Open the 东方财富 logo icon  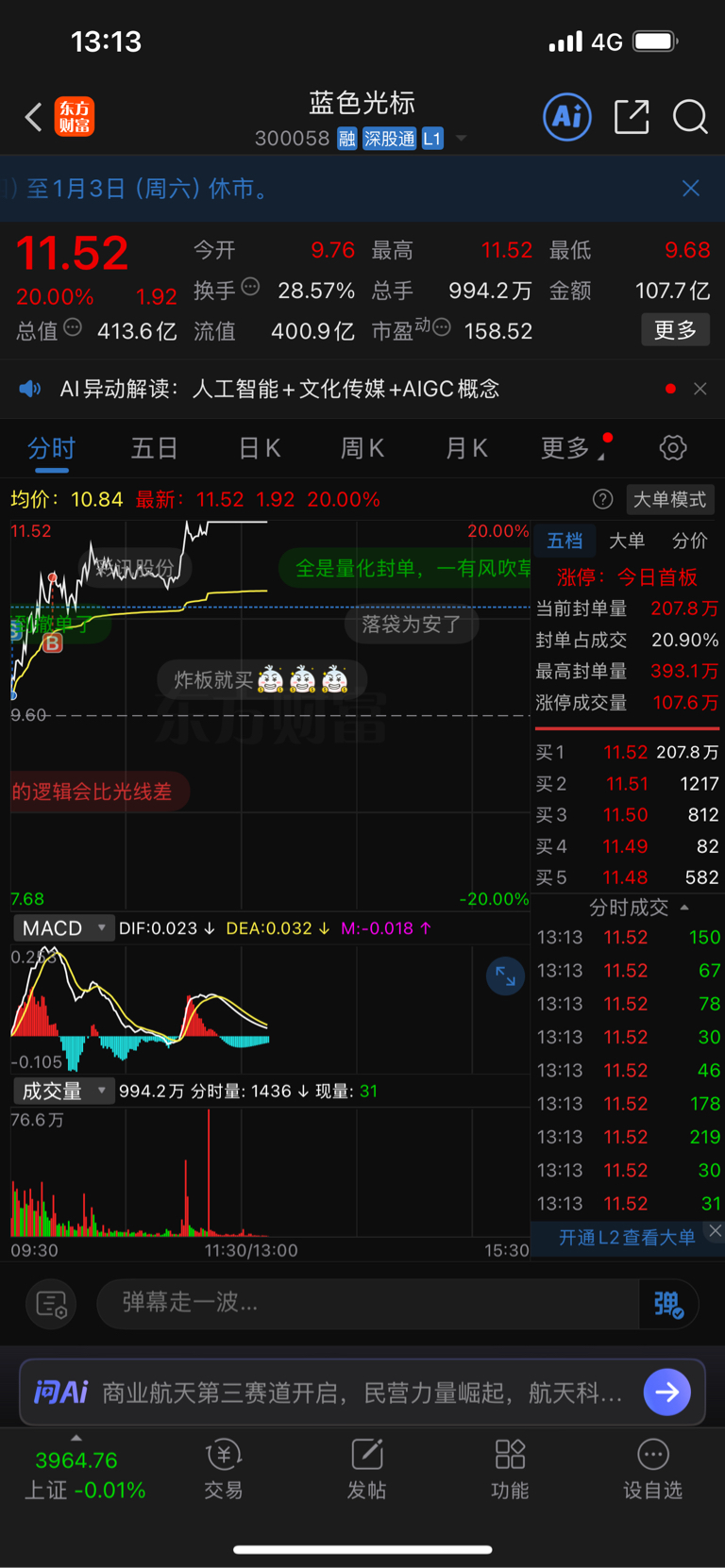(x=75, y=117)
